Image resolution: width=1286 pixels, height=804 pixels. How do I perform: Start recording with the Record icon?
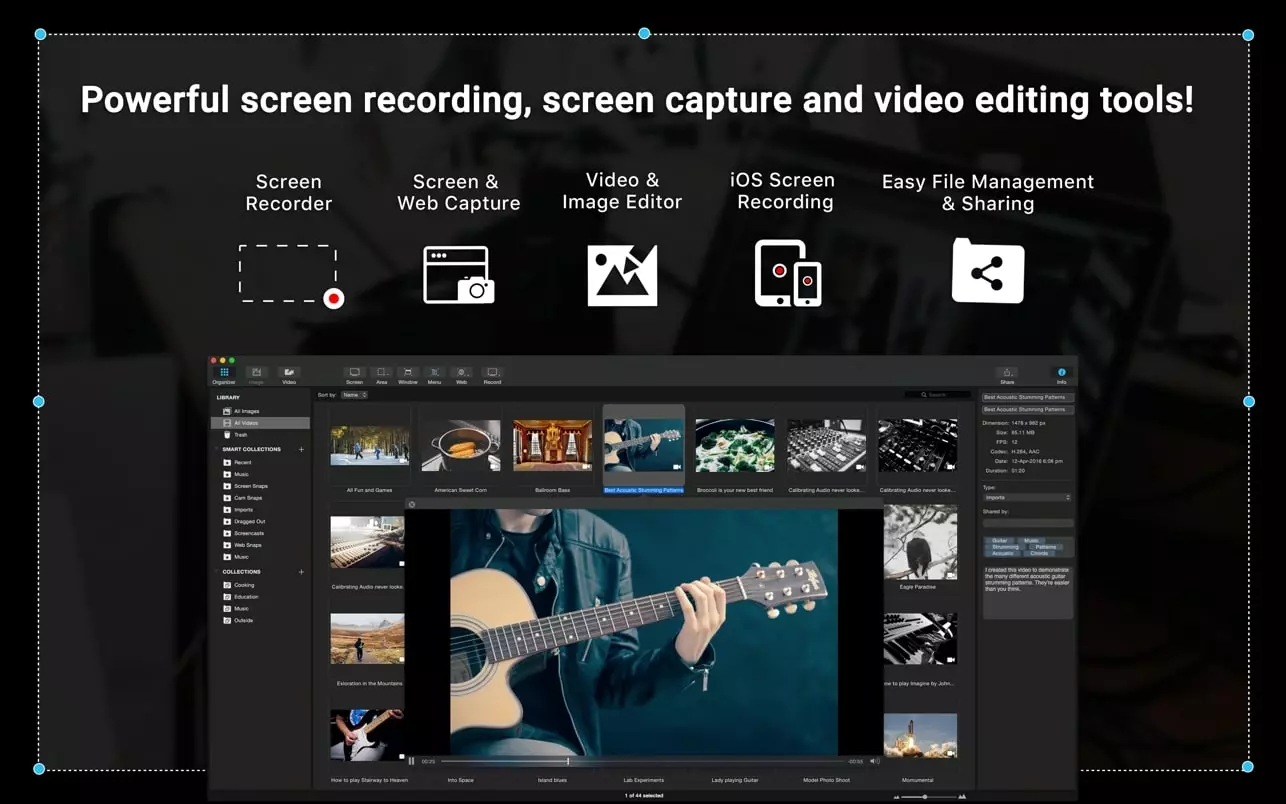point(492,374)
